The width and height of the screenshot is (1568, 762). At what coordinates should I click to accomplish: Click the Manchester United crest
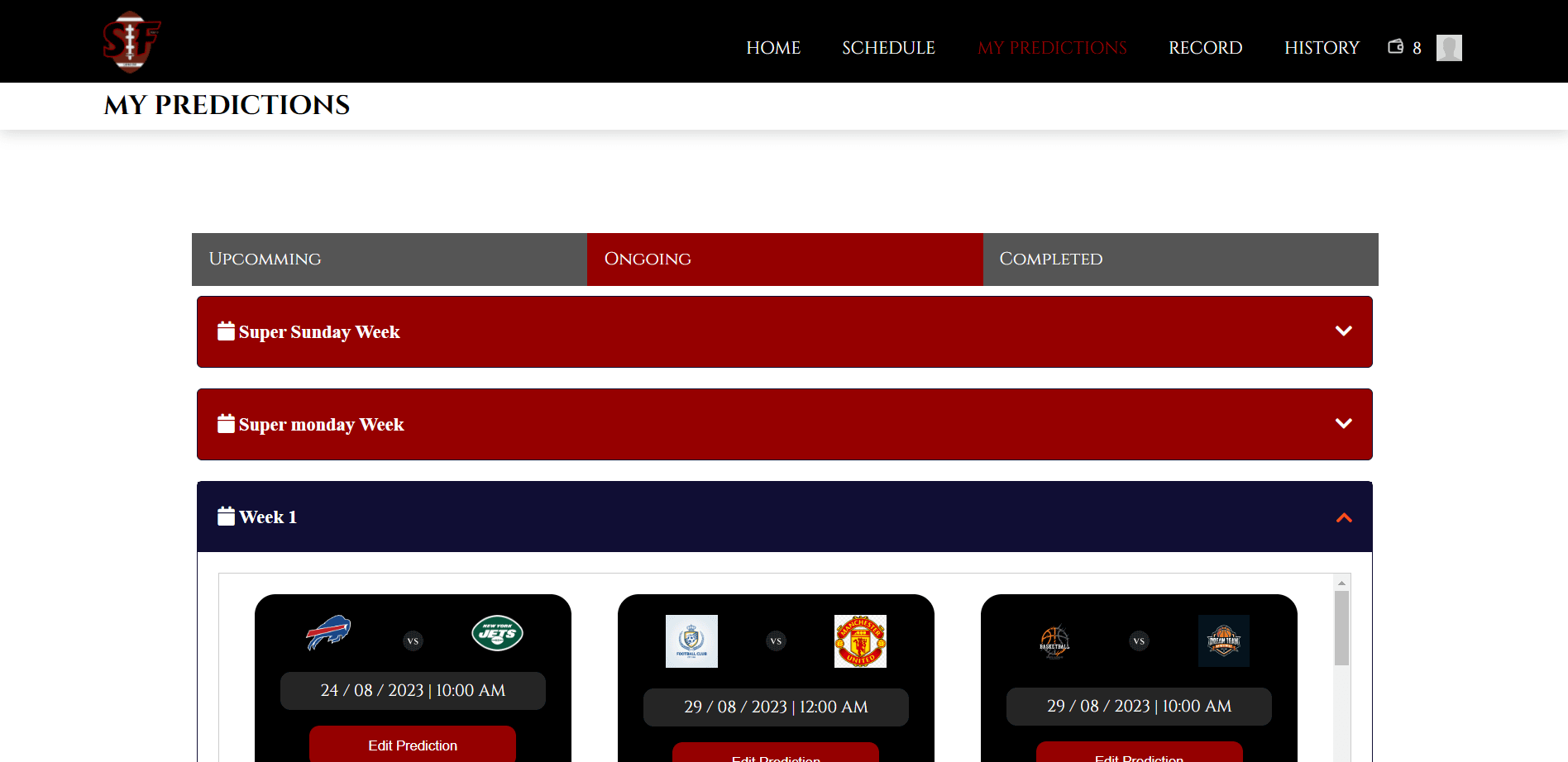tap(860, 641)
